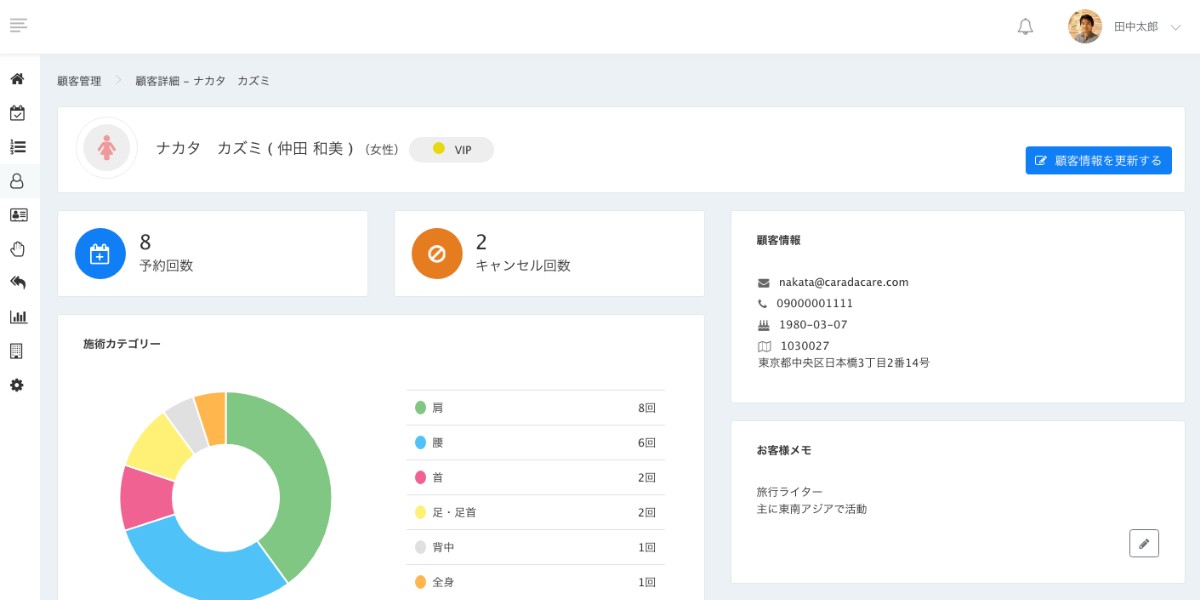This screenshot has height=600, width=1200.
Task: Open the list sidebar icon
Action: pyautogui.click(x=17, y=146)
